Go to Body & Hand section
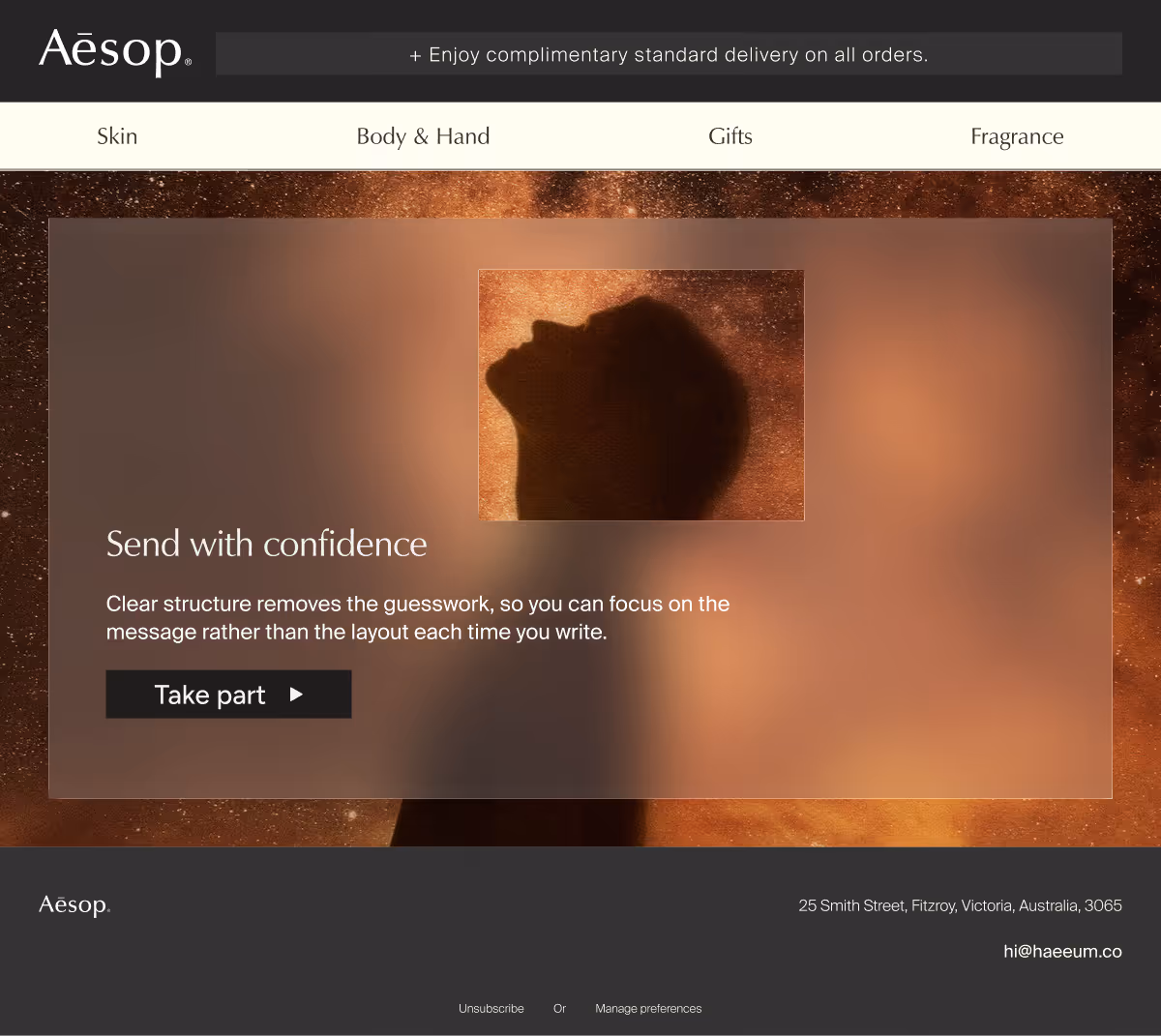Image resolution: width=1161 pixels, height=1036 pixels. click(423, 136)
